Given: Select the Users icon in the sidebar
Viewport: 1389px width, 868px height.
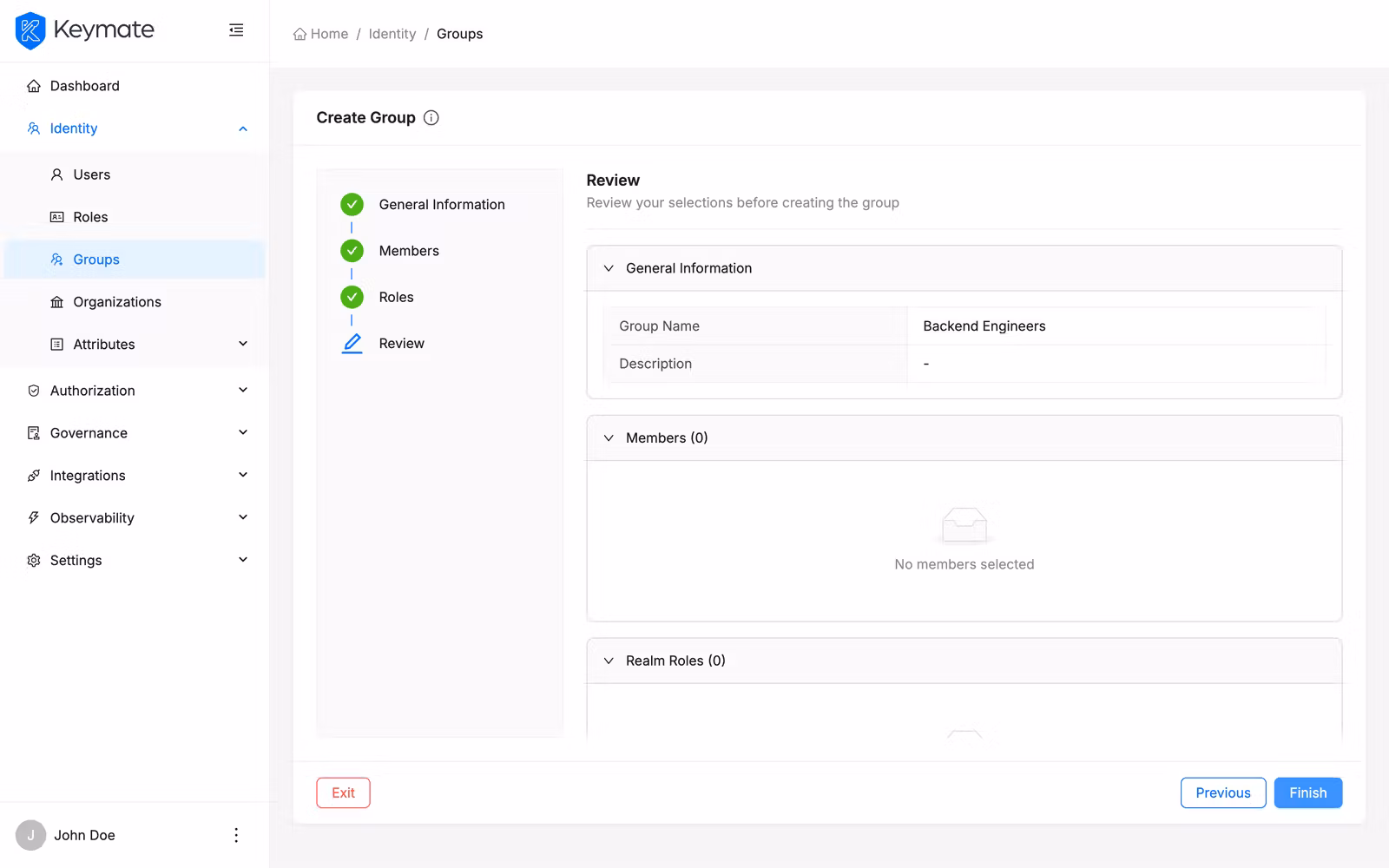Looking at the screenshot, I should tap(56, 174).
